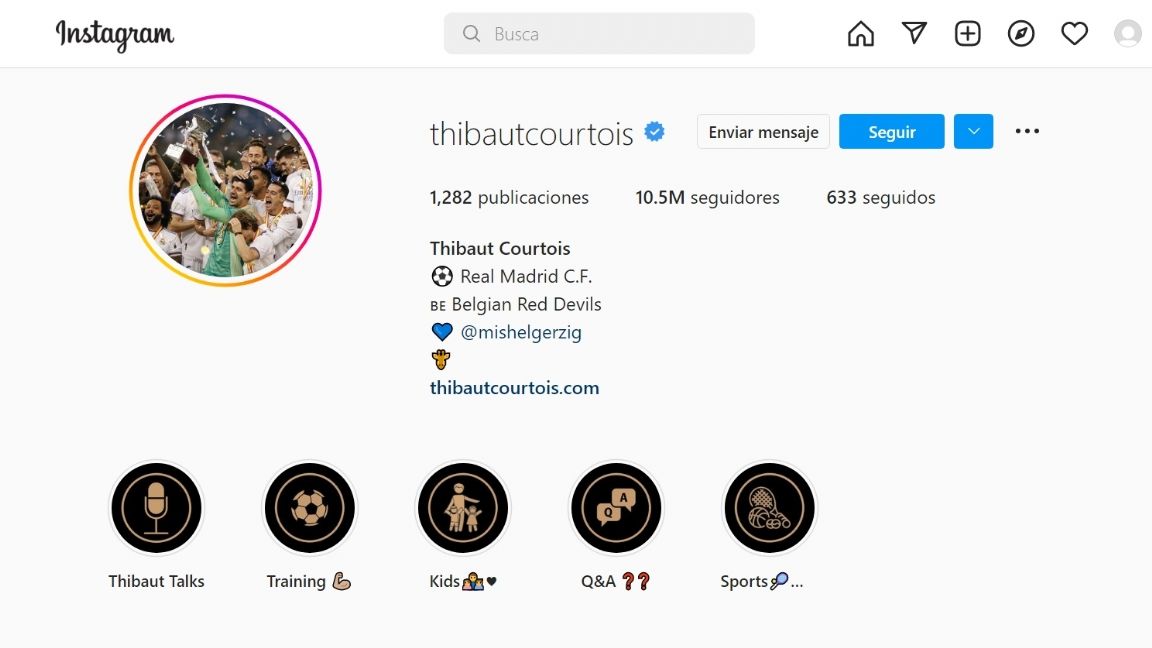Open activity heart icon
Viewport: 1152px width, 648px height.
point(1074,34)
